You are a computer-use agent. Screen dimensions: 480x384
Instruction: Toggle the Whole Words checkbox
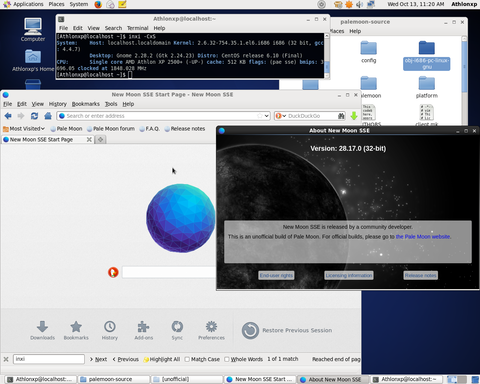point(227,359)
